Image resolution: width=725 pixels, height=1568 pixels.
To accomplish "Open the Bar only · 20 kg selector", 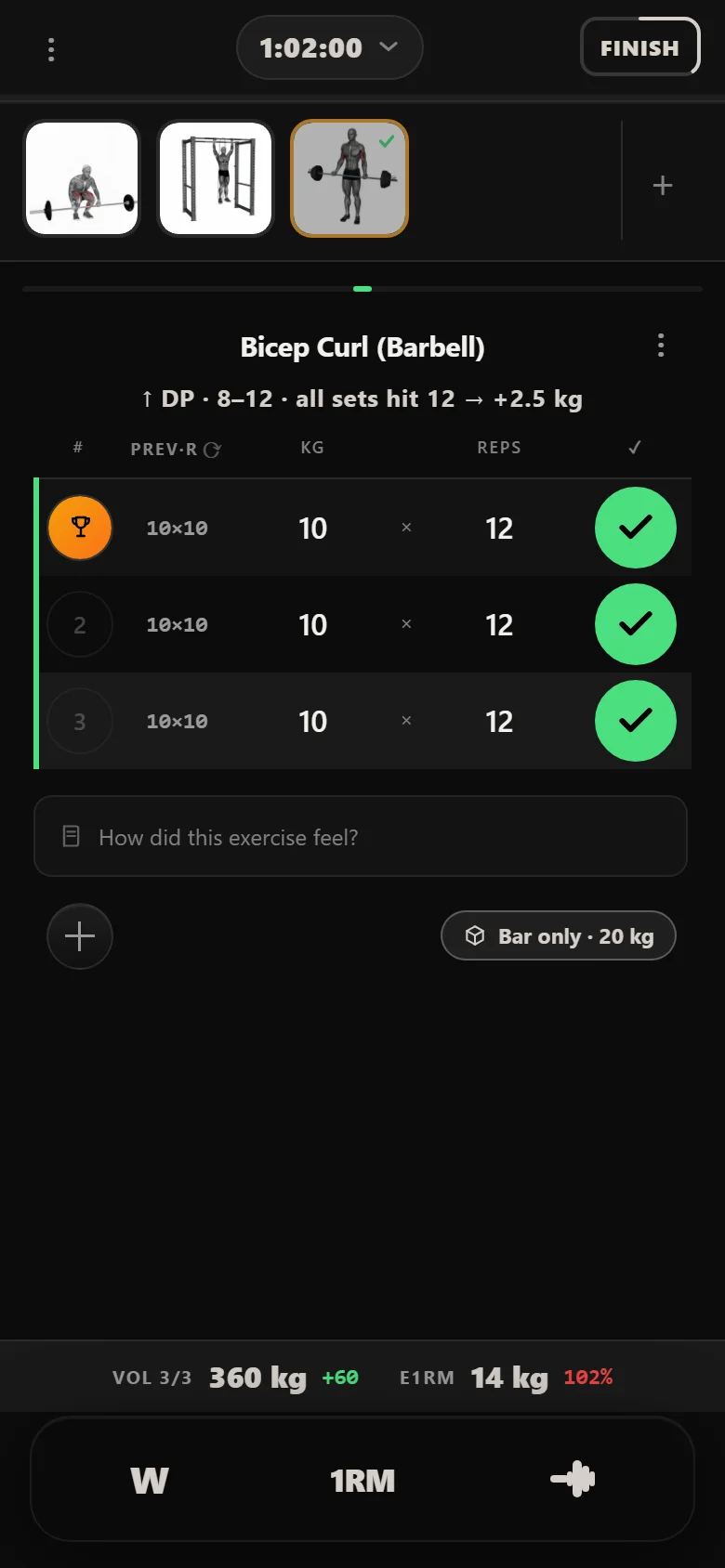I will pos(559,935).
